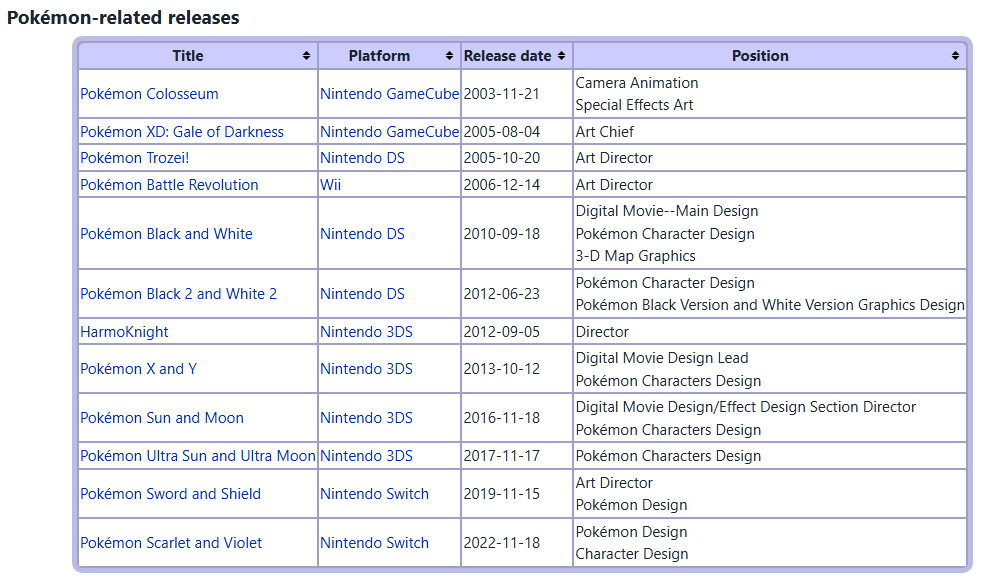Open Nintendo 3DS link in X and Y row
Image resolution: width=993 pixels, height=585 pixels.
coord(367,368)
